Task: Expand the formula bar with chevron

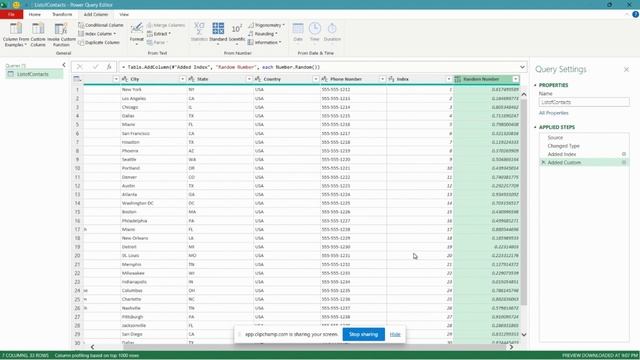Action: click(522, 67)
